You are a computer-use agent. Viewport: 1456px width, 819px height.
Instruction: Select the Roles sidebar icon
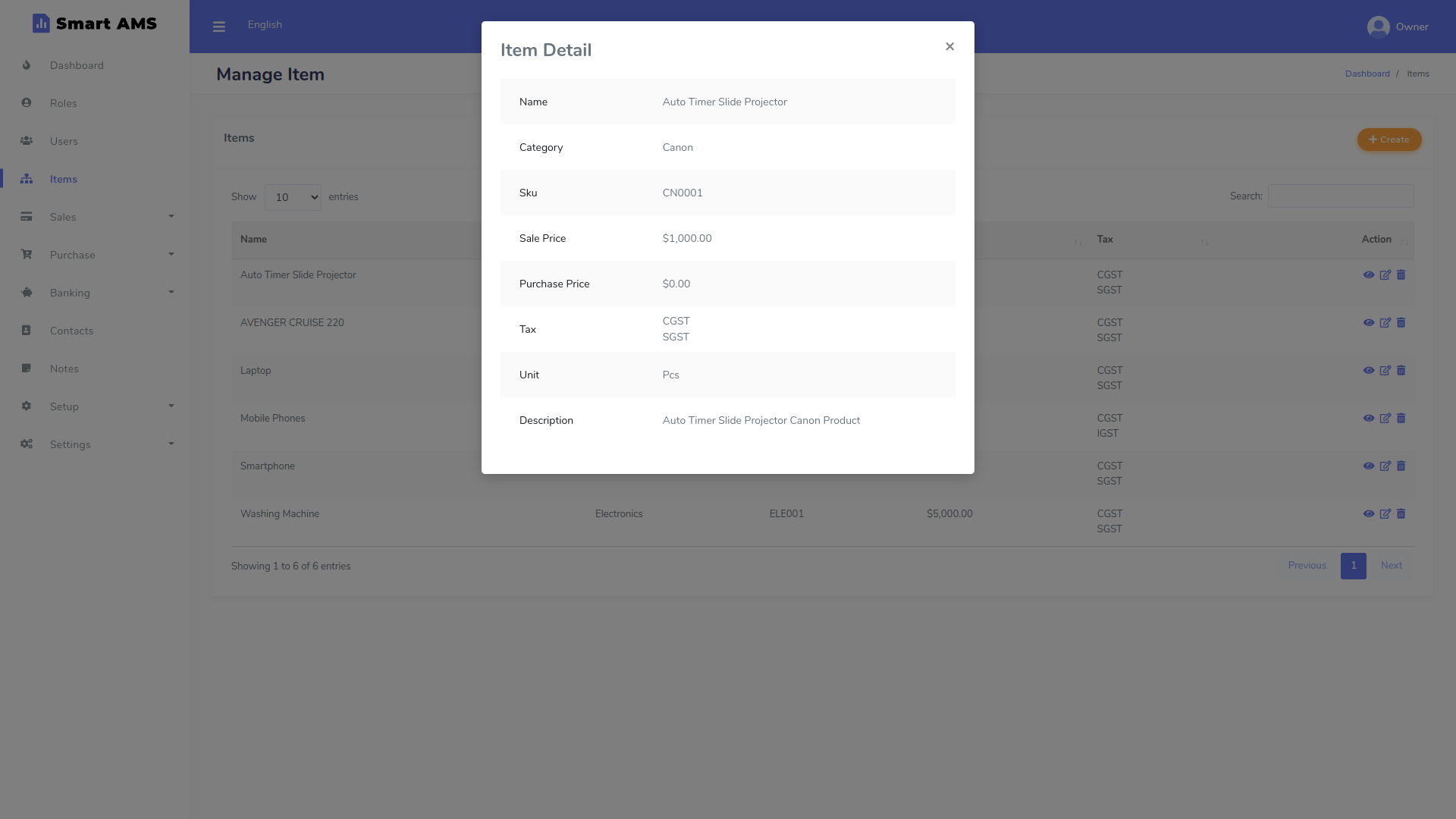[x=27, y=103]
